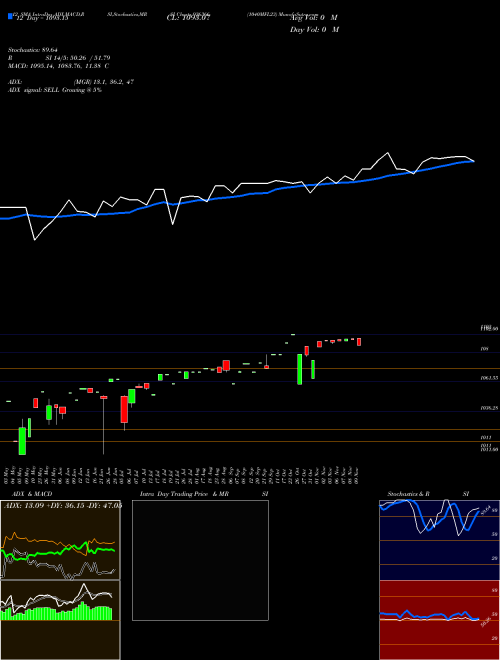Click the 'Avg Vol: 0 M' label
This screenshot has width=500, height=660.
tap(314, 17)
